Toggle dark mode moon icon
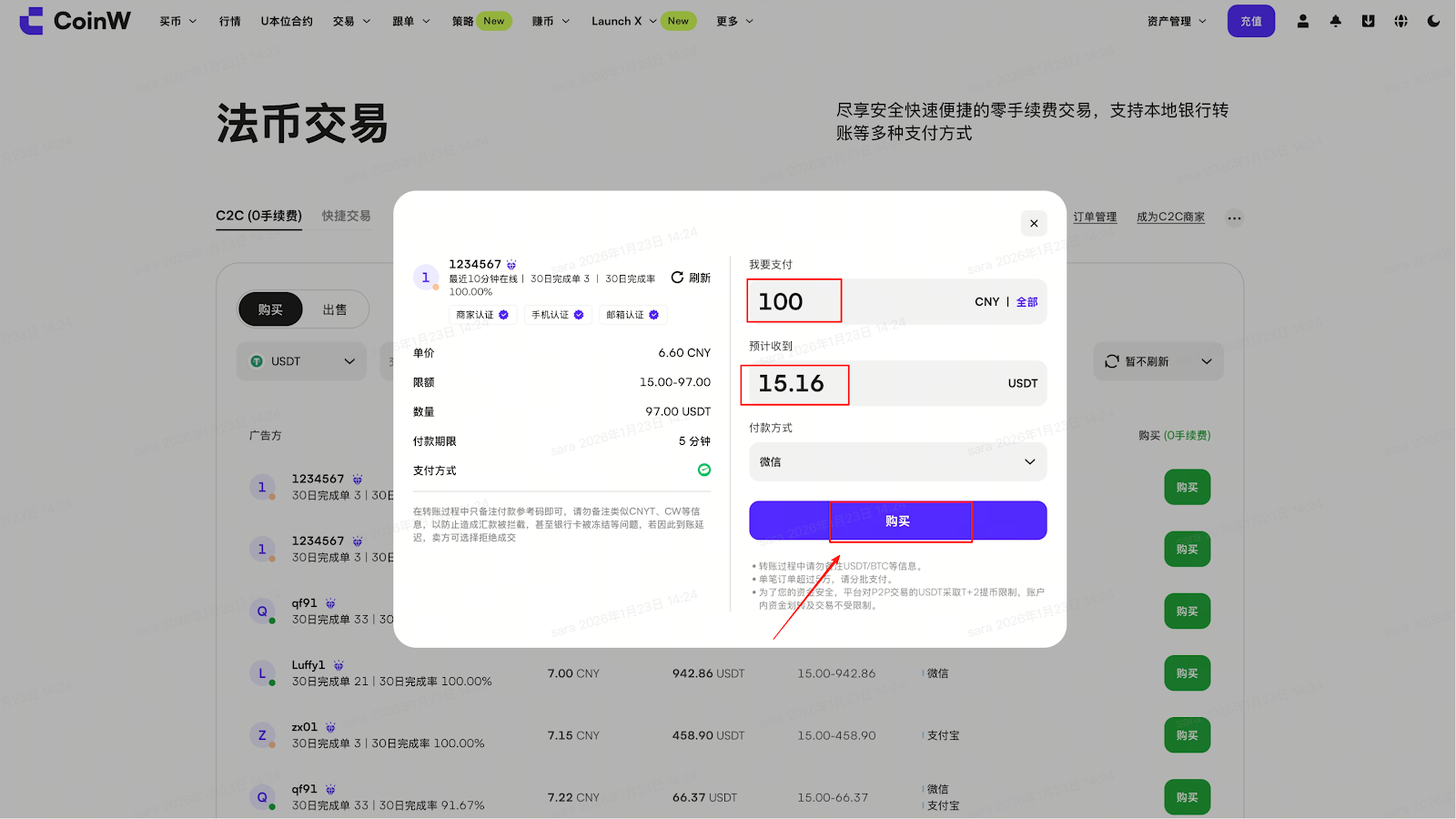The height and width of the screenshot is (819, 1456). (1433, 21)
